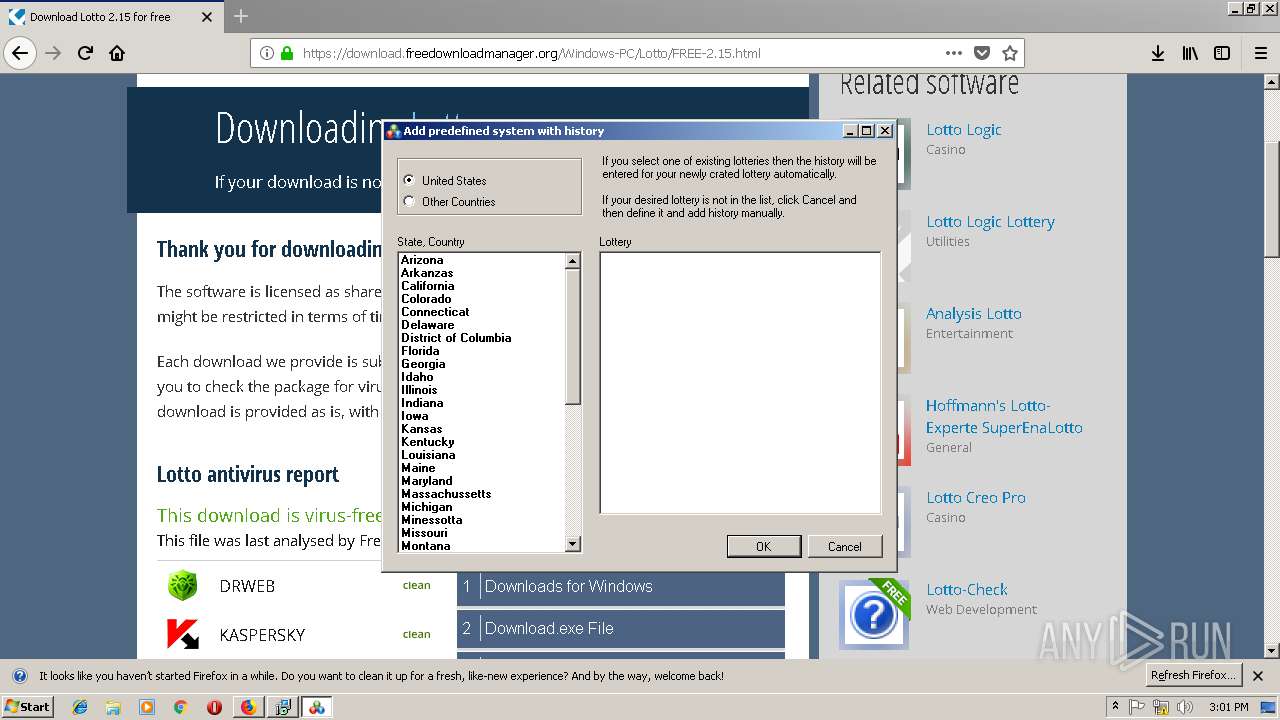1280x720 pixels.
Task: Select California in the state list
Action: [x=428, y=286]
